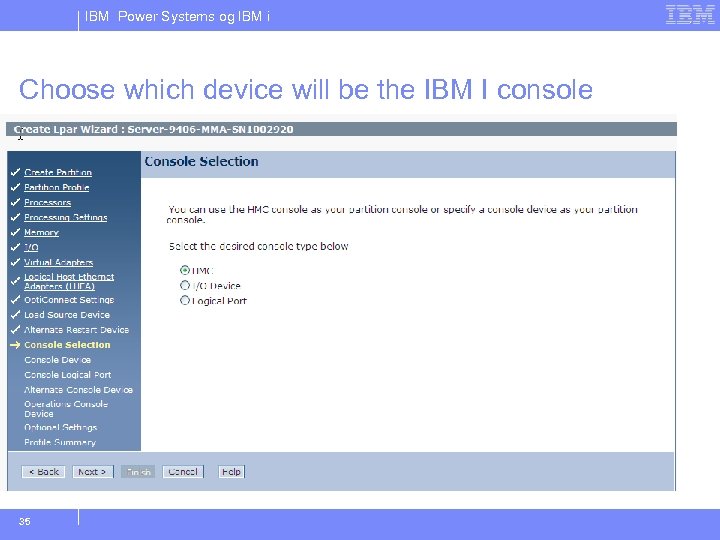This screenshot has width=720, height=540.
Task: Select the Logical Port radio option
Action: pyautogui.click(x=185, y=300)
